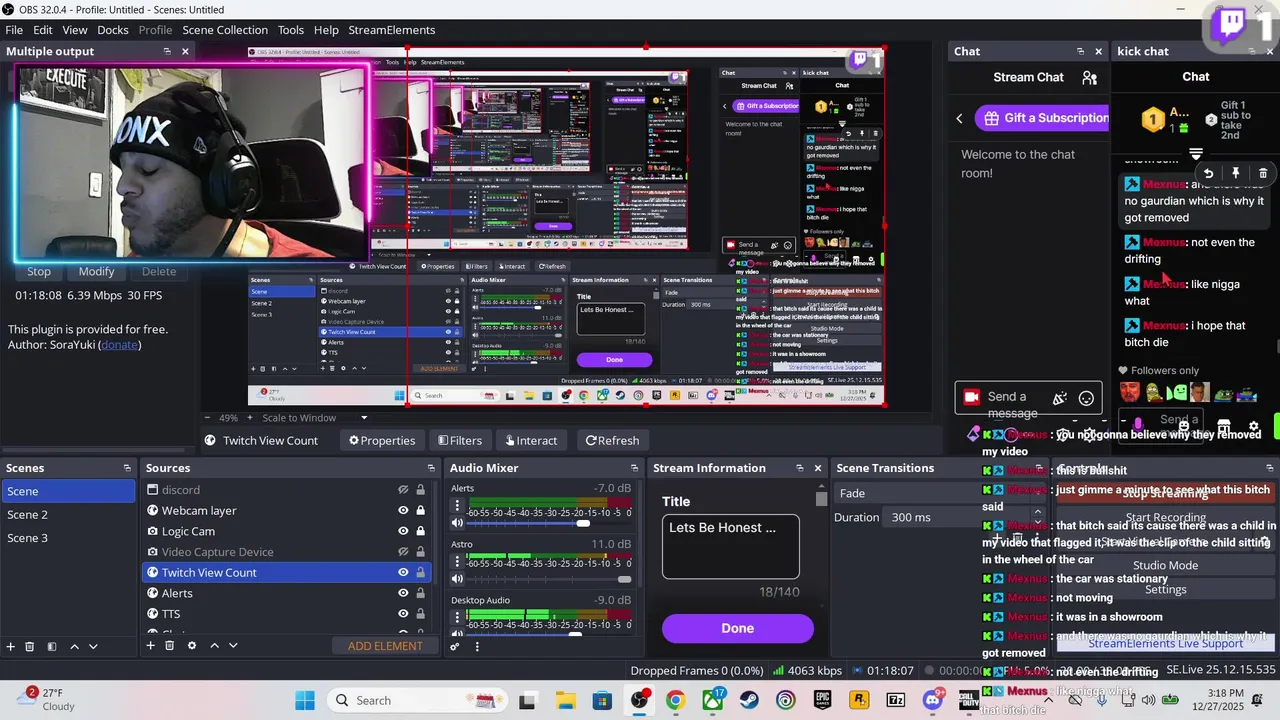
Task: Click Done in Stream Information
Action: (x=738, y=628)
